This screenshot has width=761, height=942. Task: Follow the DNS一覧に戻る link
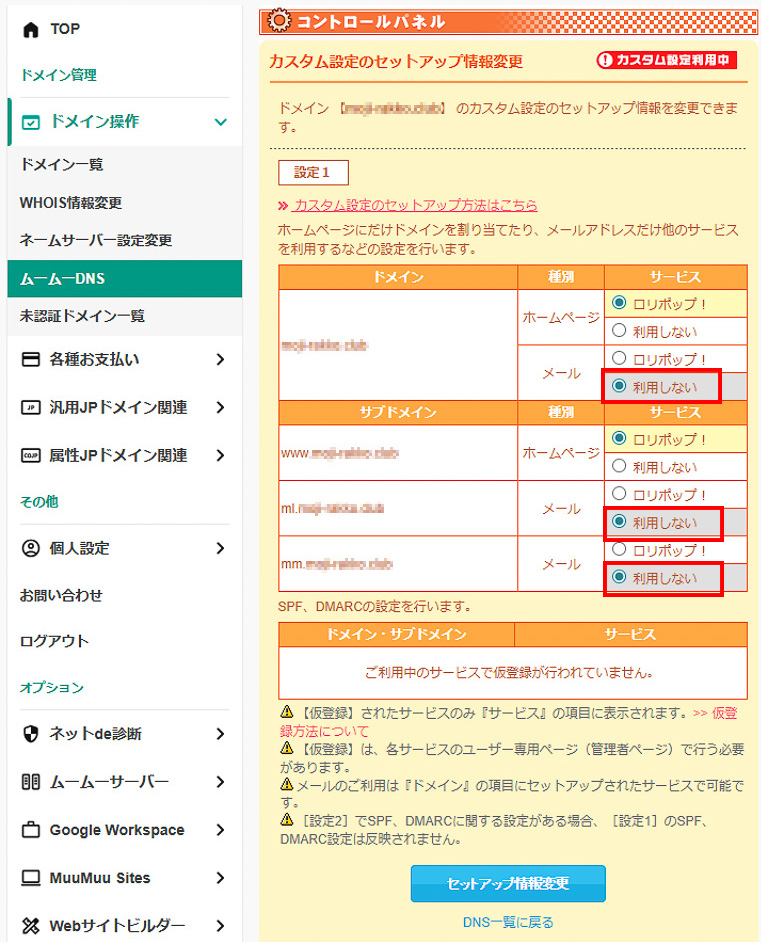[x=508, y=922]
